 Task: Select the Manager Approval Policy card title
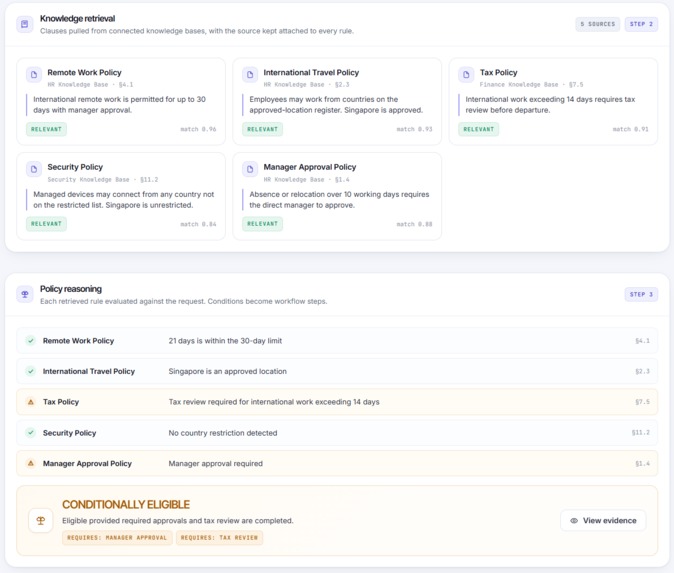pos(310,167)
